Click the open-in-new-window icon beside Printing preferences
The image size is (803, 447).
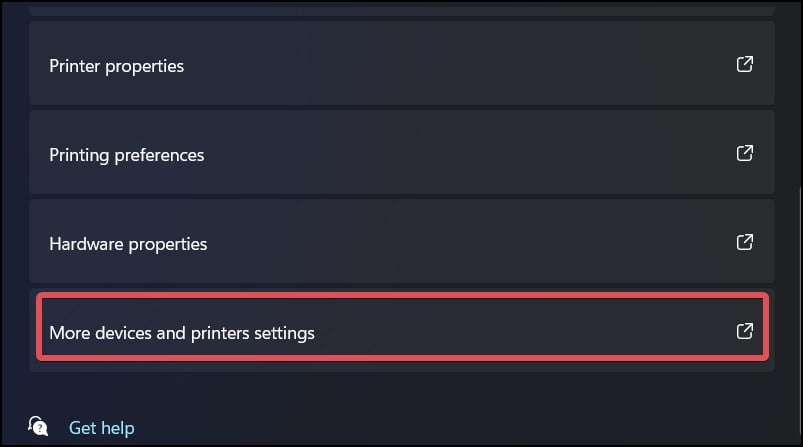[745, 153]
